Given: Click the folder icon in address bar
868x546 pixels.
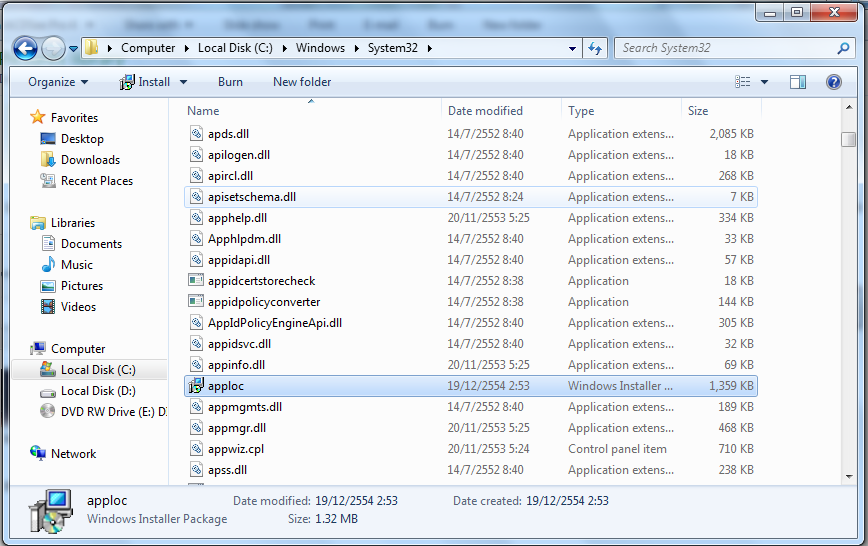Looking at the screenshot, I should [x=91, y=48].
